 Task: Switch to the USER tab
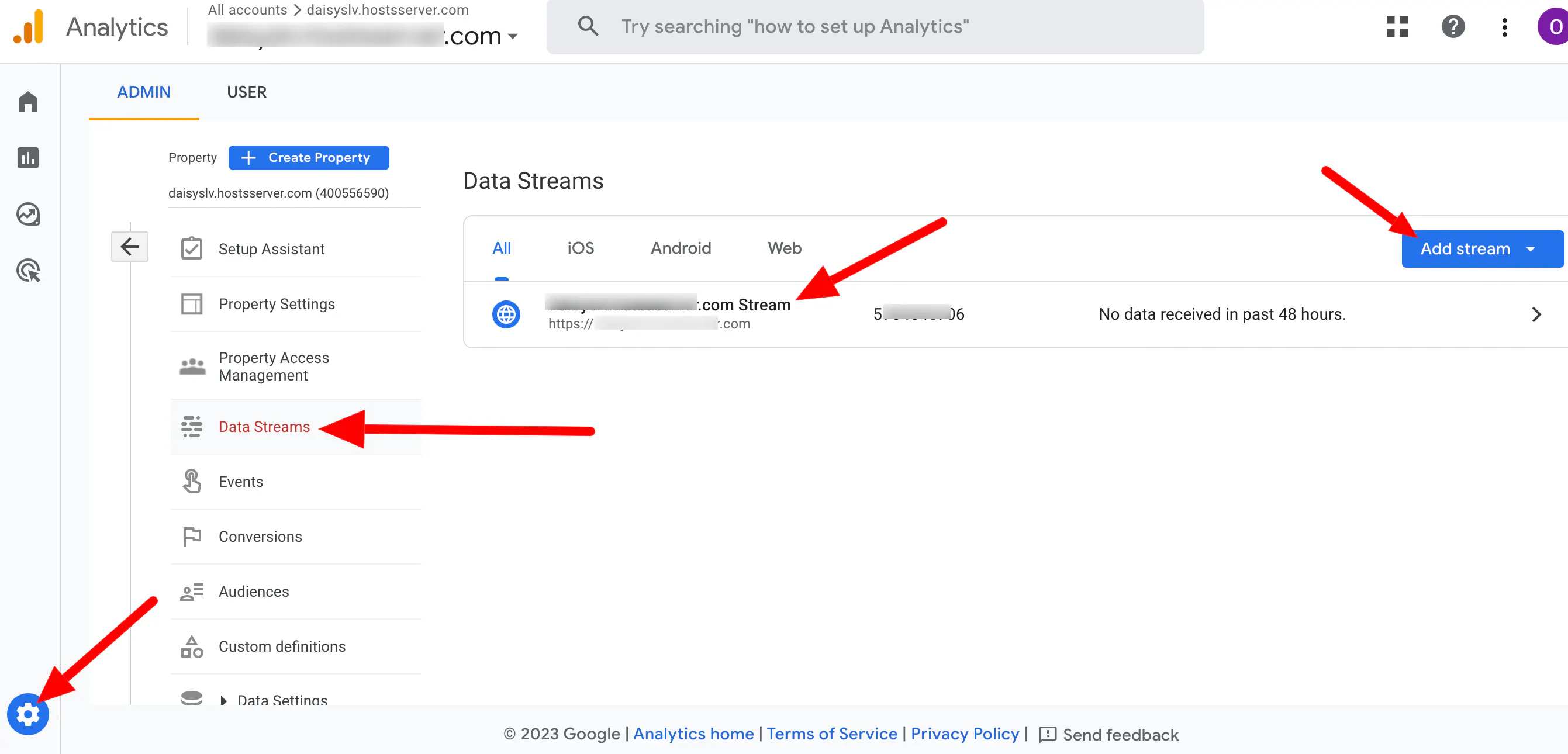click(x=247, y=92)
